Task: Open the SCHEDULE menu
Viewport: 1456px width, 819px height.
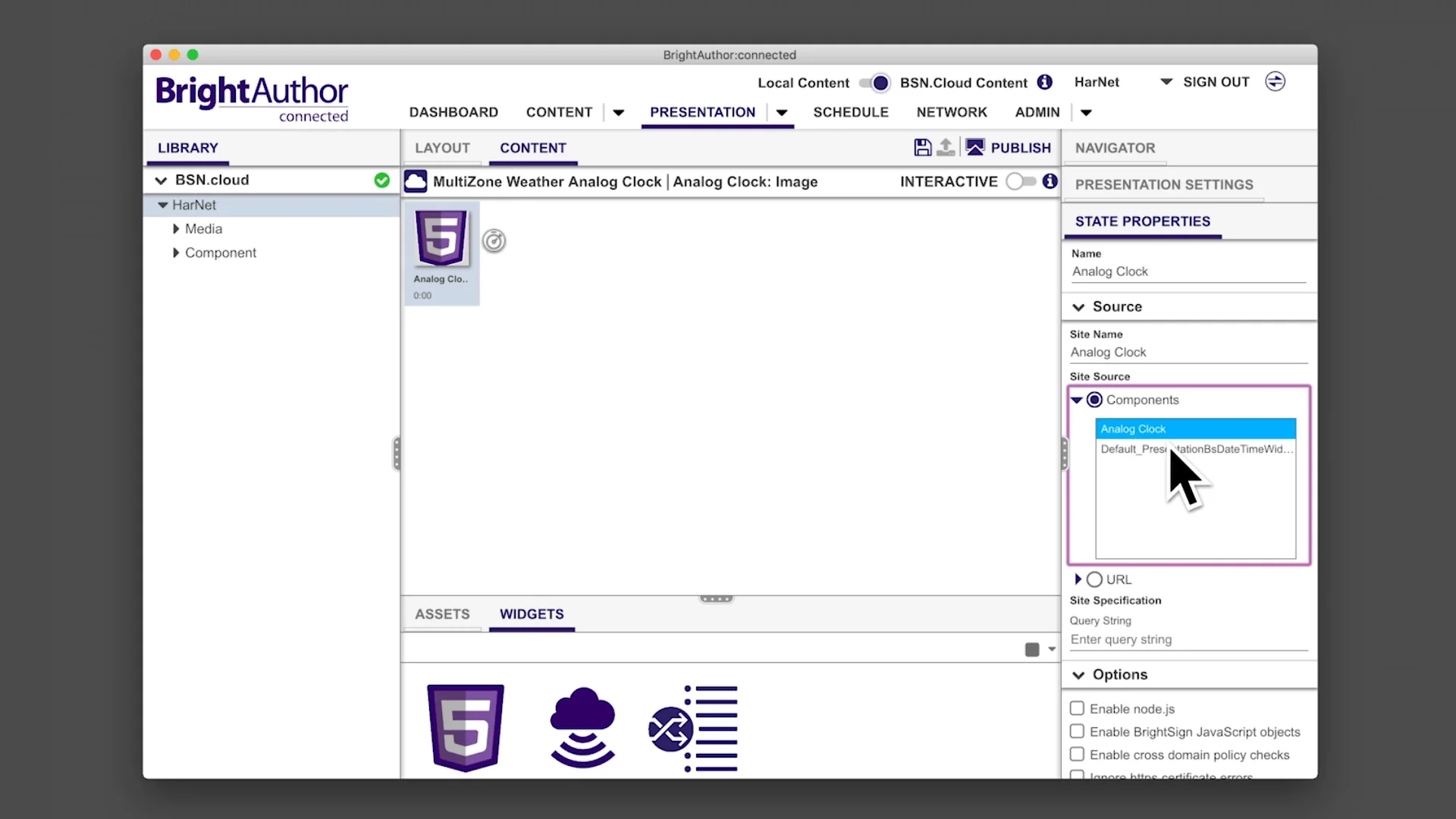Action: [x=851, y=112]
